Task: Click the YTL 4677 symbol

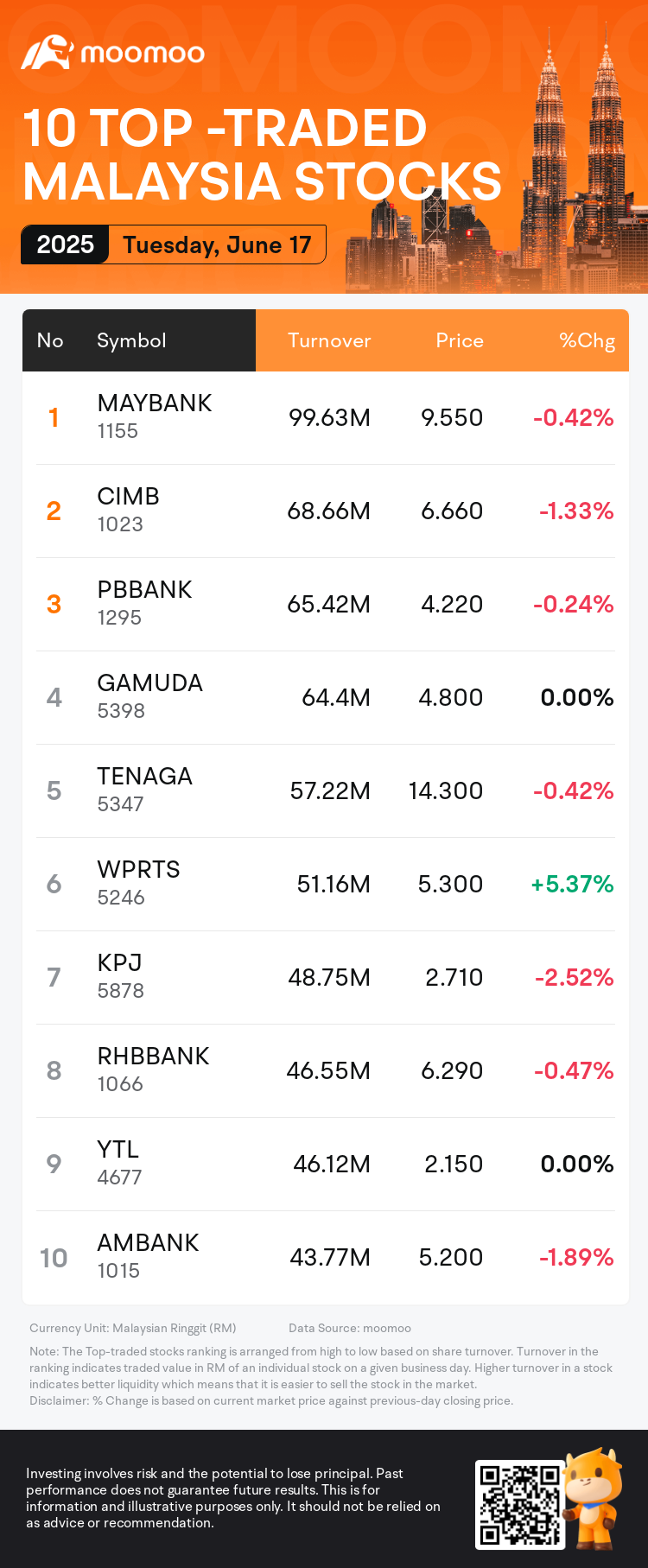Action: [x=118, y=1163]
